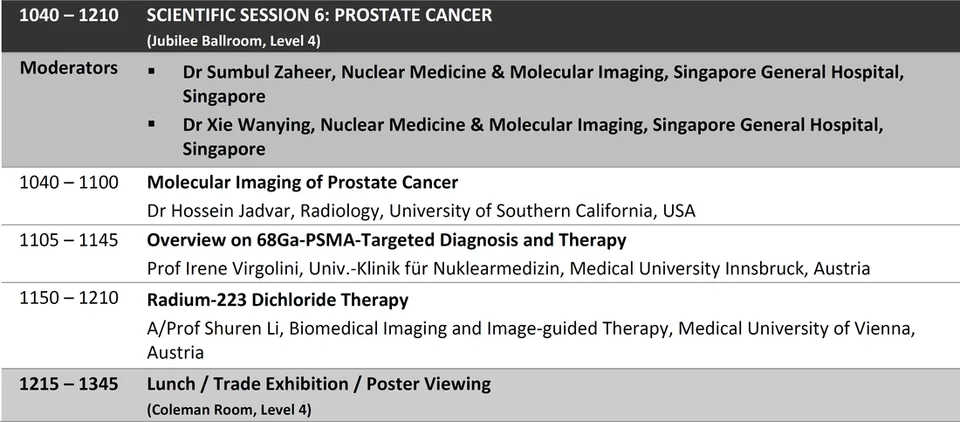Select speaker Dr Hossein Jadvar line
960x422 pixels.
(421, 211)
